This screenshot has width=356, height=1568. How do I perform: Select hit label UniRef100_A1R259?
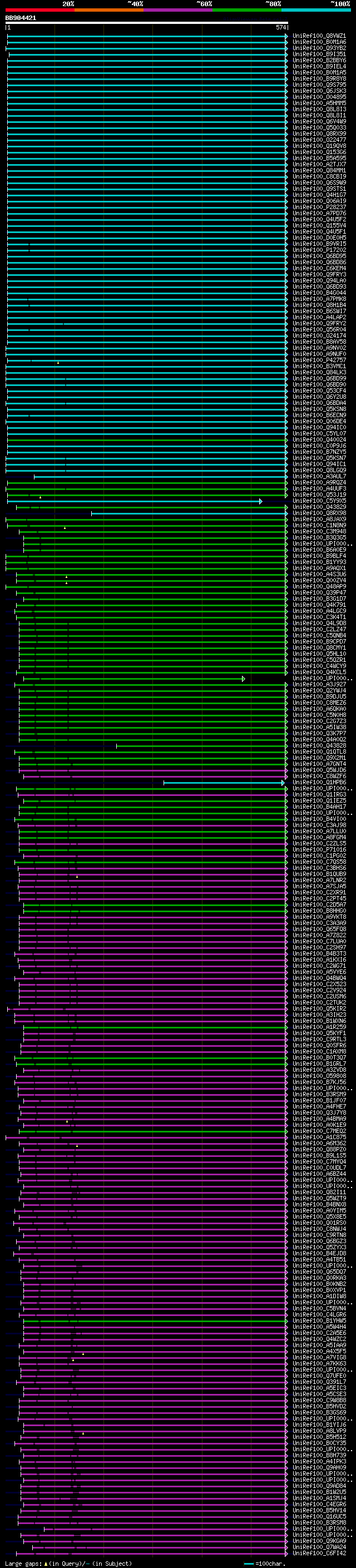pos(319,1027)
